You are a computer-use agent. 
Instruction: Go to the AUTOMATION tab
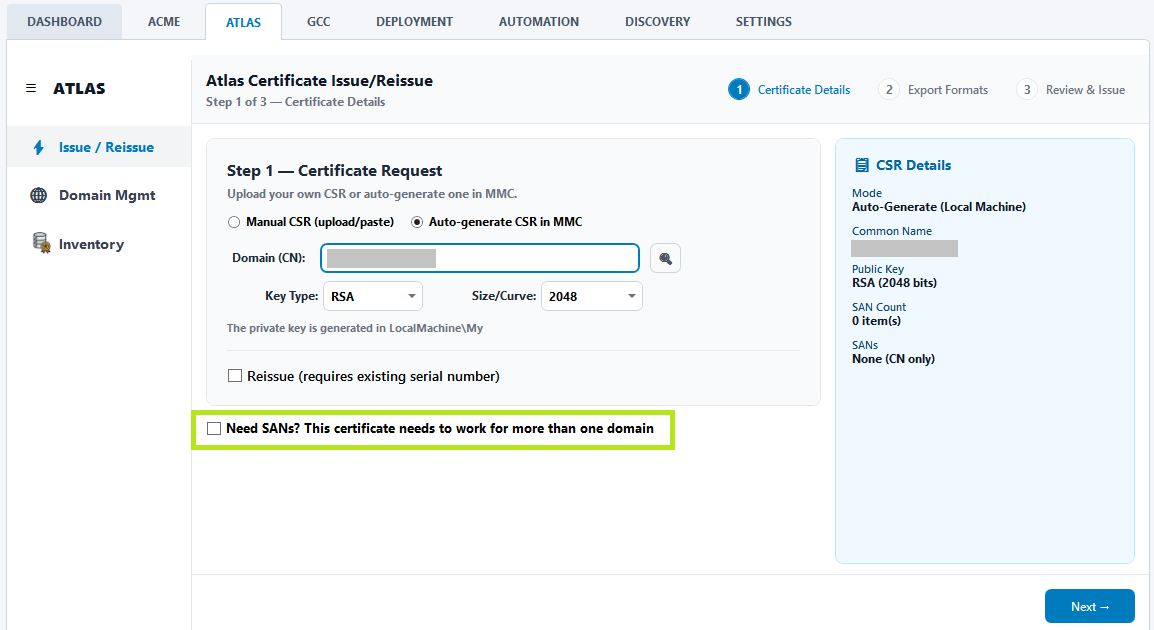(539, 21)
